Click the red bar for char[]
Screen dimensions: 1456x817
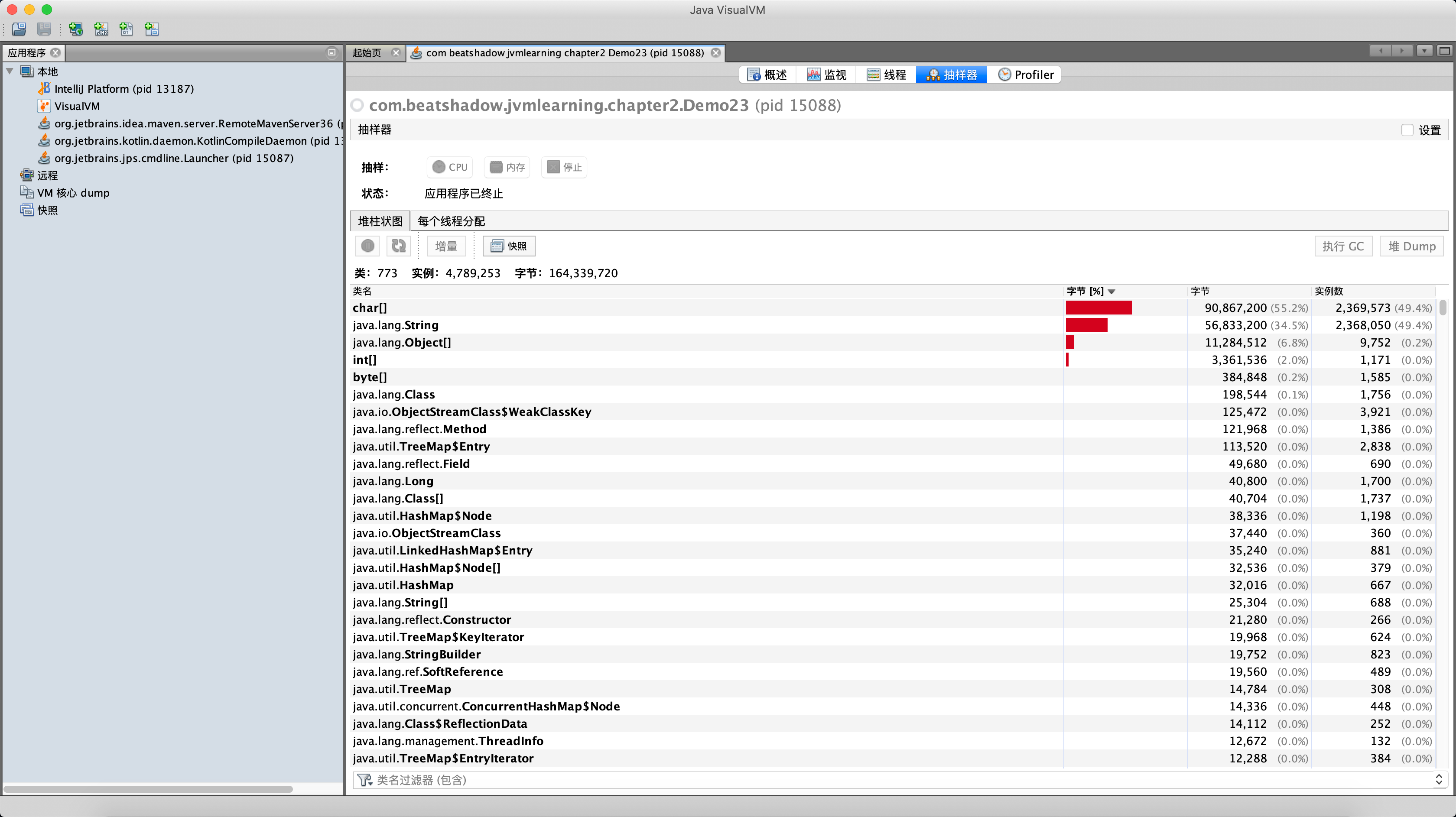coord(1099,308)
